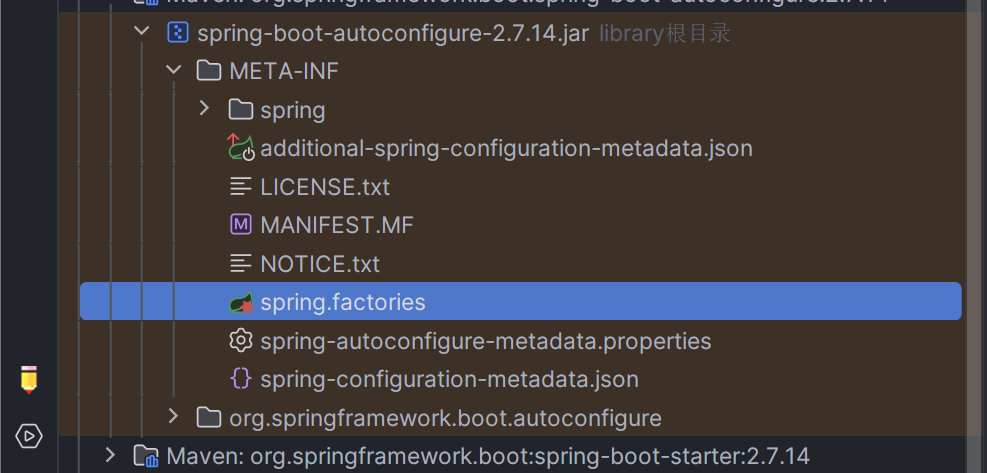The width and height of the screenshot is (987, 473).
Task: Click the spring folder icon
Action: [x=240, y=110]
